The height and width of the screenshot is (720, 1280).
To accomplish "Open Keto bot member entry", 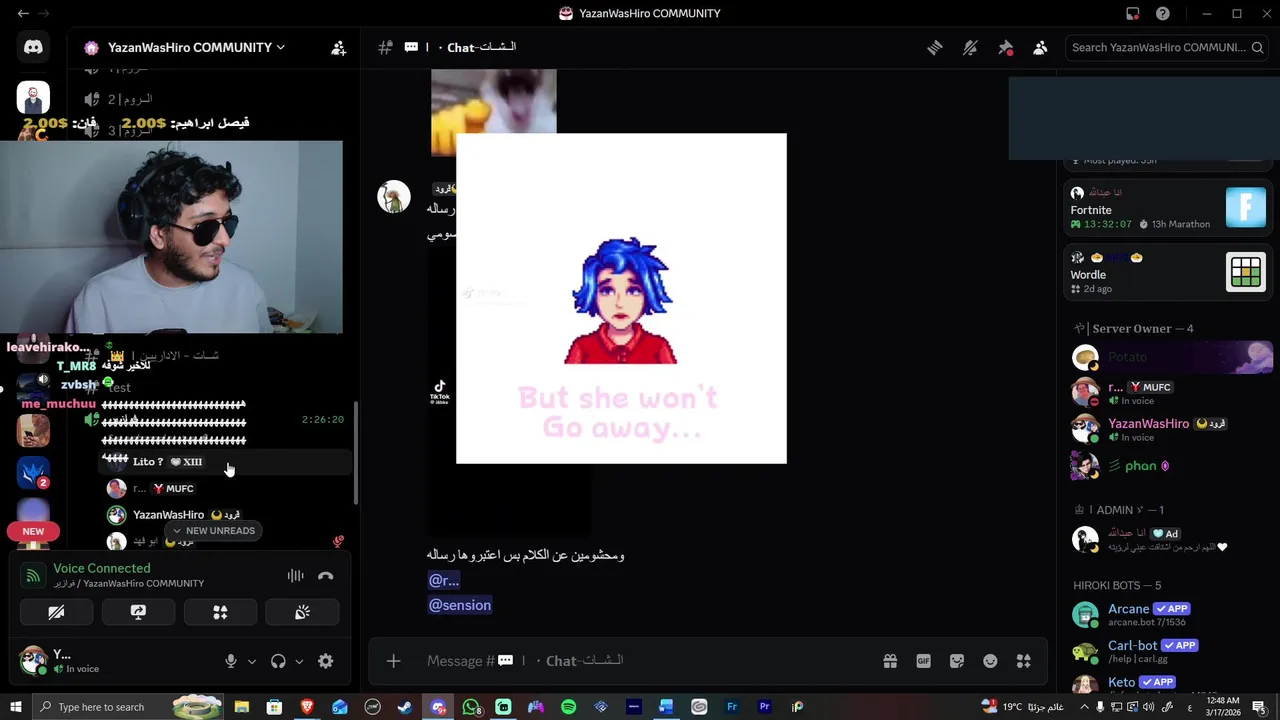I will [1172, 684].
